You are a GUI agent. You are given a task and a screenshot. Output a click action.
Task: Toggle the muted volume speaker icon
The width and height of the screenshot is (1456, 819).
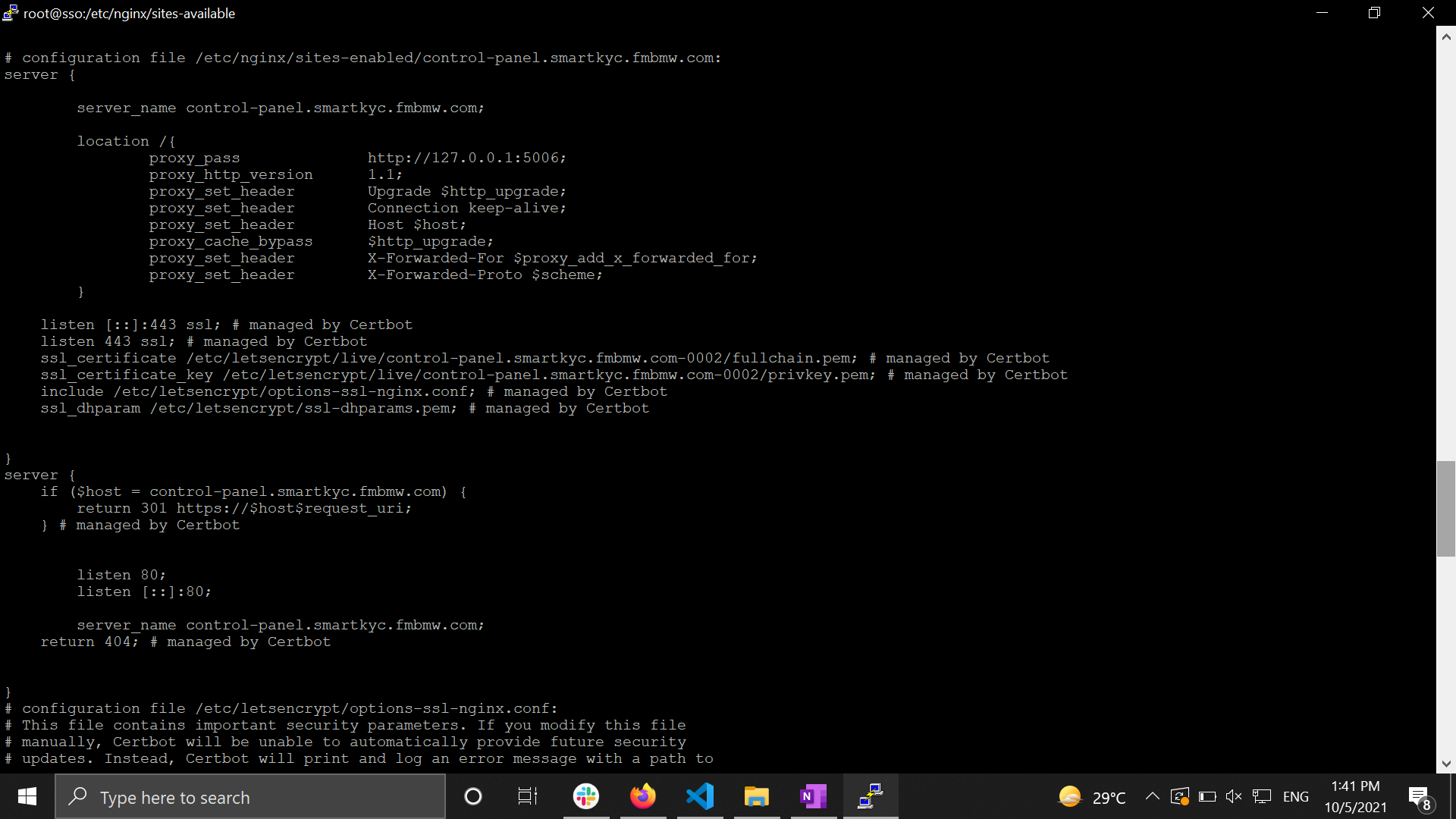[1234, 796]
